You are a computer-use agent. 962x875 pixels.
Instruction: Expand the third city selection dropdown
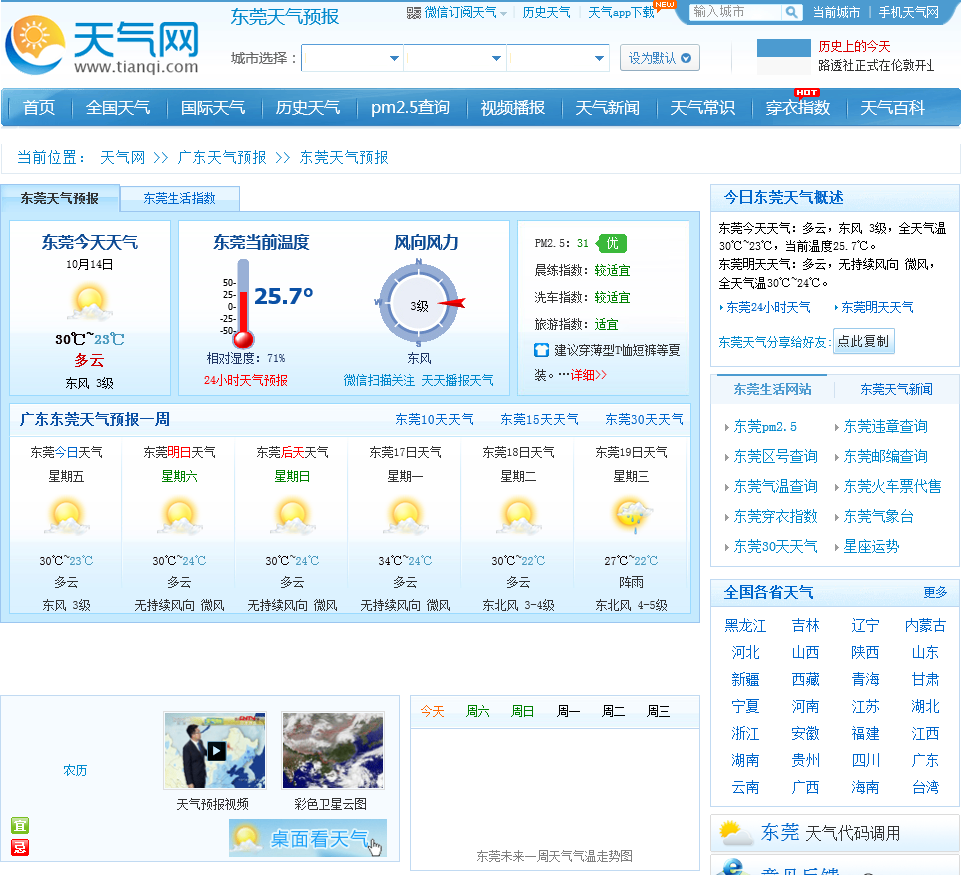pos(558,58)
